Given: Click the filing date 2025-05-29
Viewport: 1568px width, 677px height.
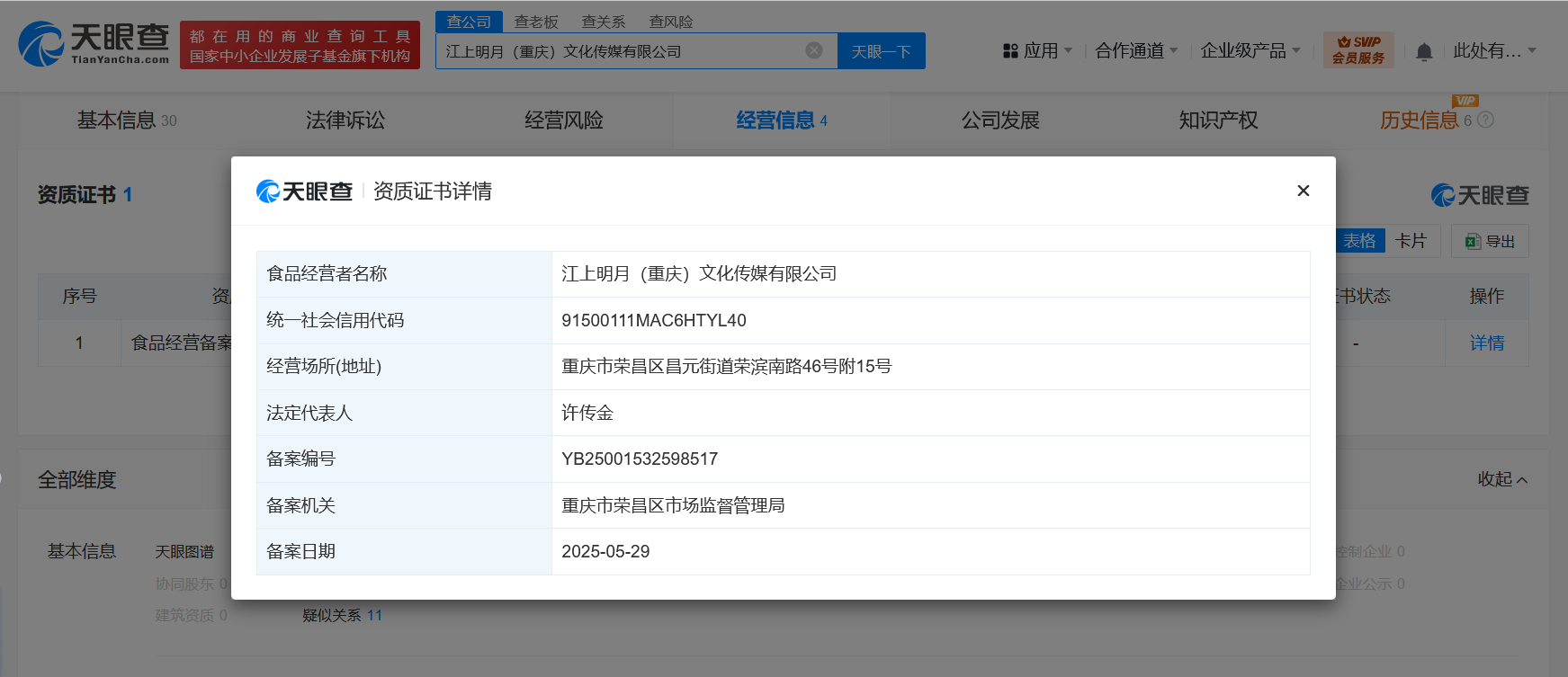Looking at the screenshot, I should pyautogui.click(x=605, y=551).
